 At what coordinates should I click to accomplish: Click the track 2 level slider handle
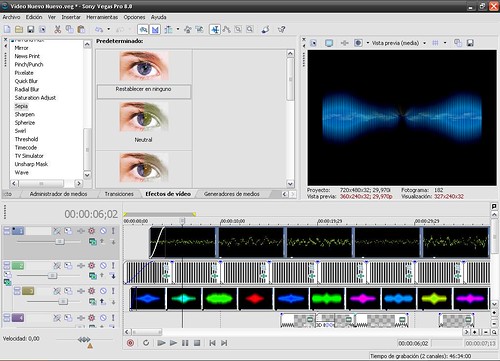tap(52, 276)
